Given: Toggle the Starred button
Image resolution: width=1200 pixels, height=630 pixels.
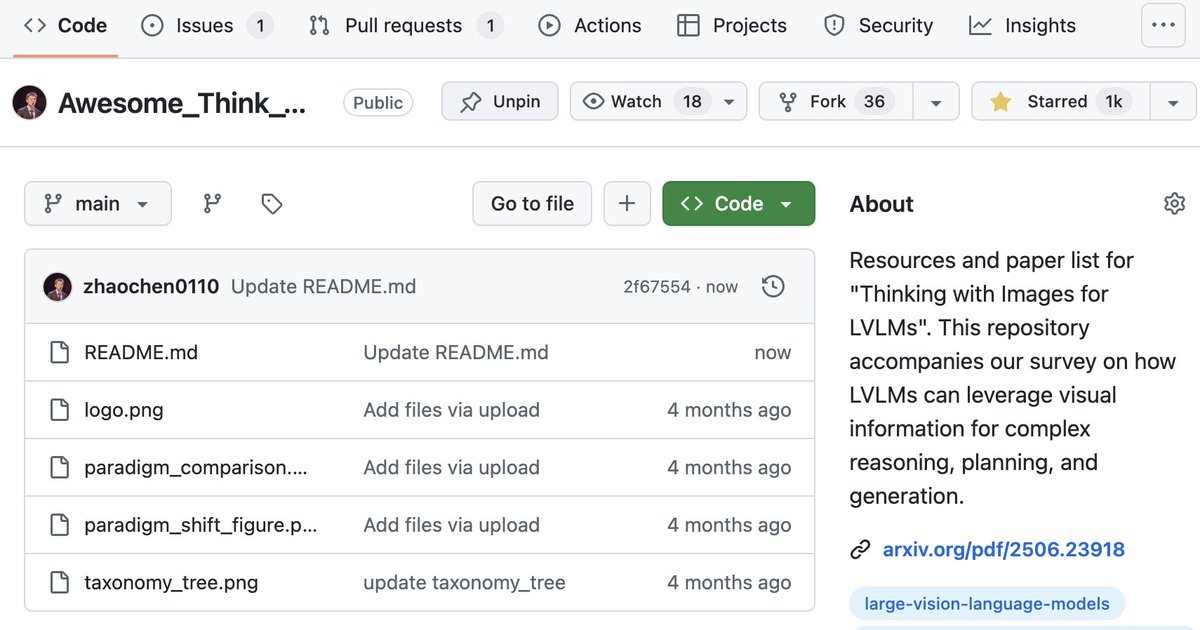Looking at the screenshot, I should (1061, 102).
